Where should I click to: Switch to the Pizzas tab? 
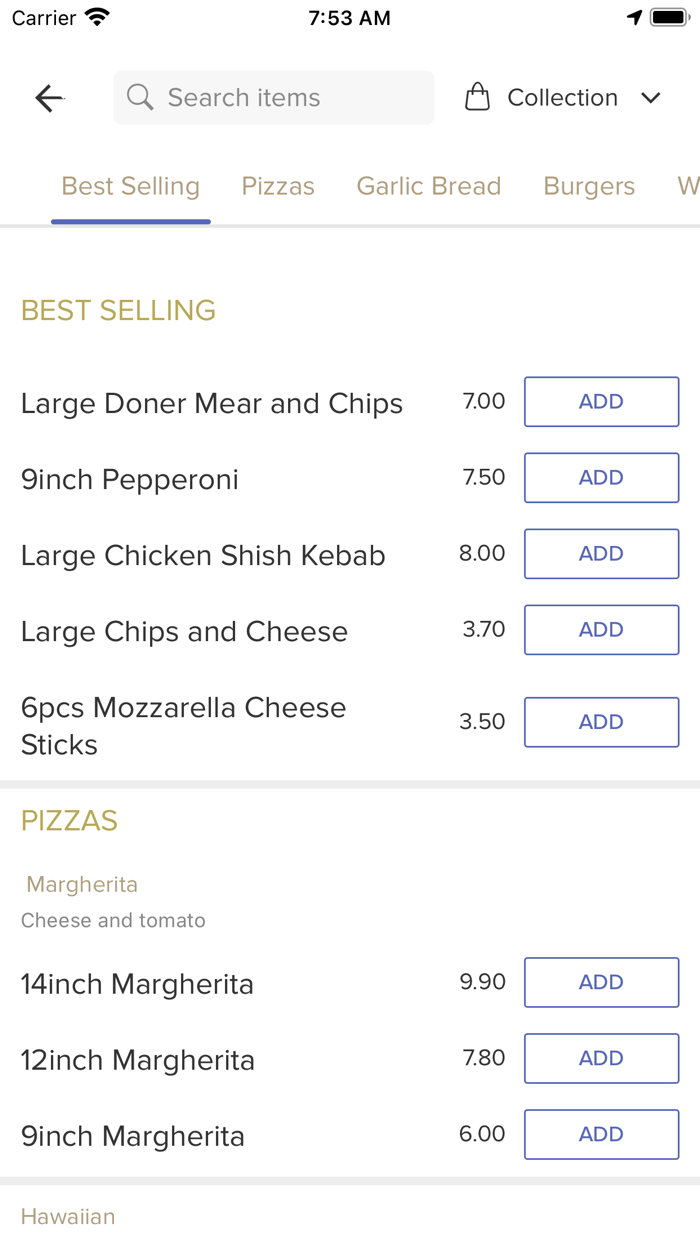coord(277,186)
